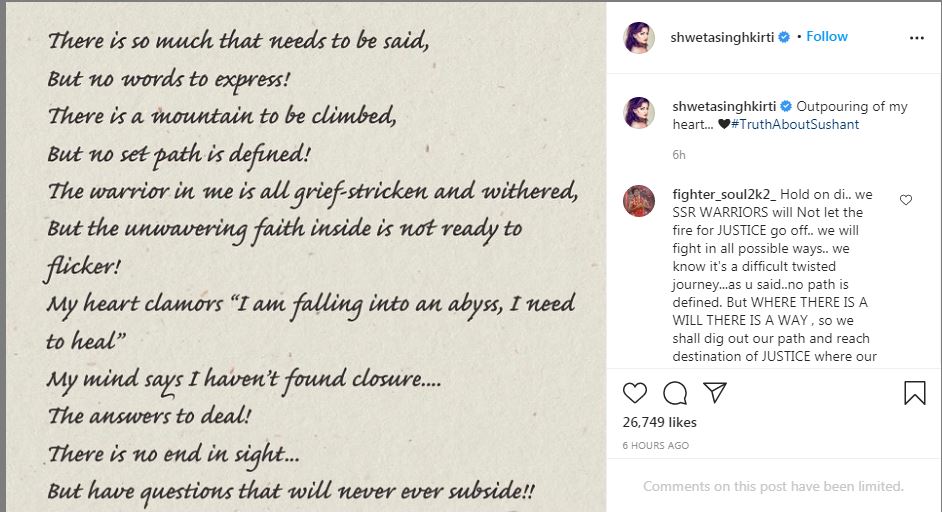Open comments with the speech bubble icon
942x512 pixels.
(675, 393)
